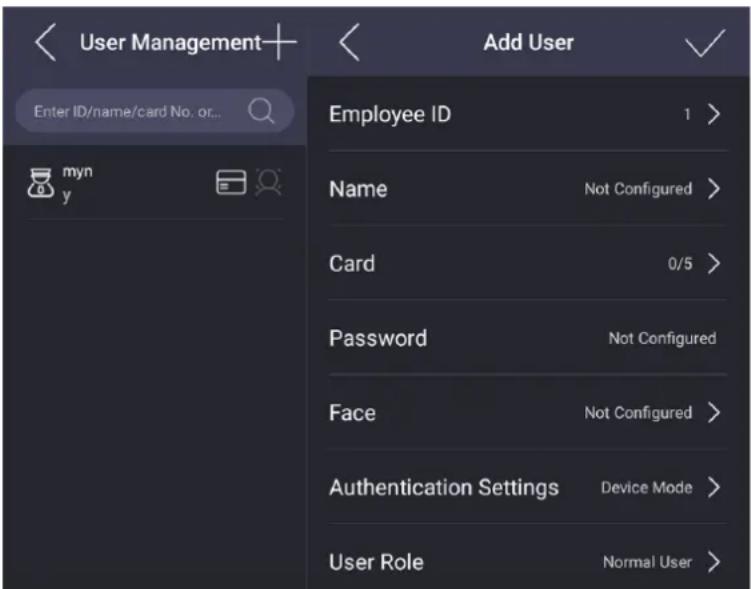
Task: Go back from Add User screen
Action: point(350,42)
